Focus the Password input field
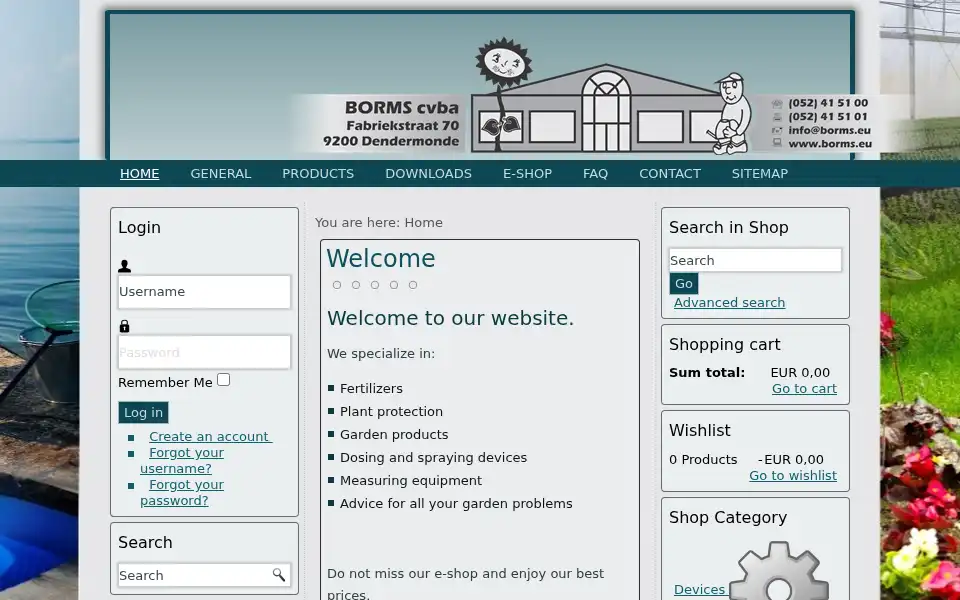The width and height of the screenshot is (960, 600). click(204, 352)
